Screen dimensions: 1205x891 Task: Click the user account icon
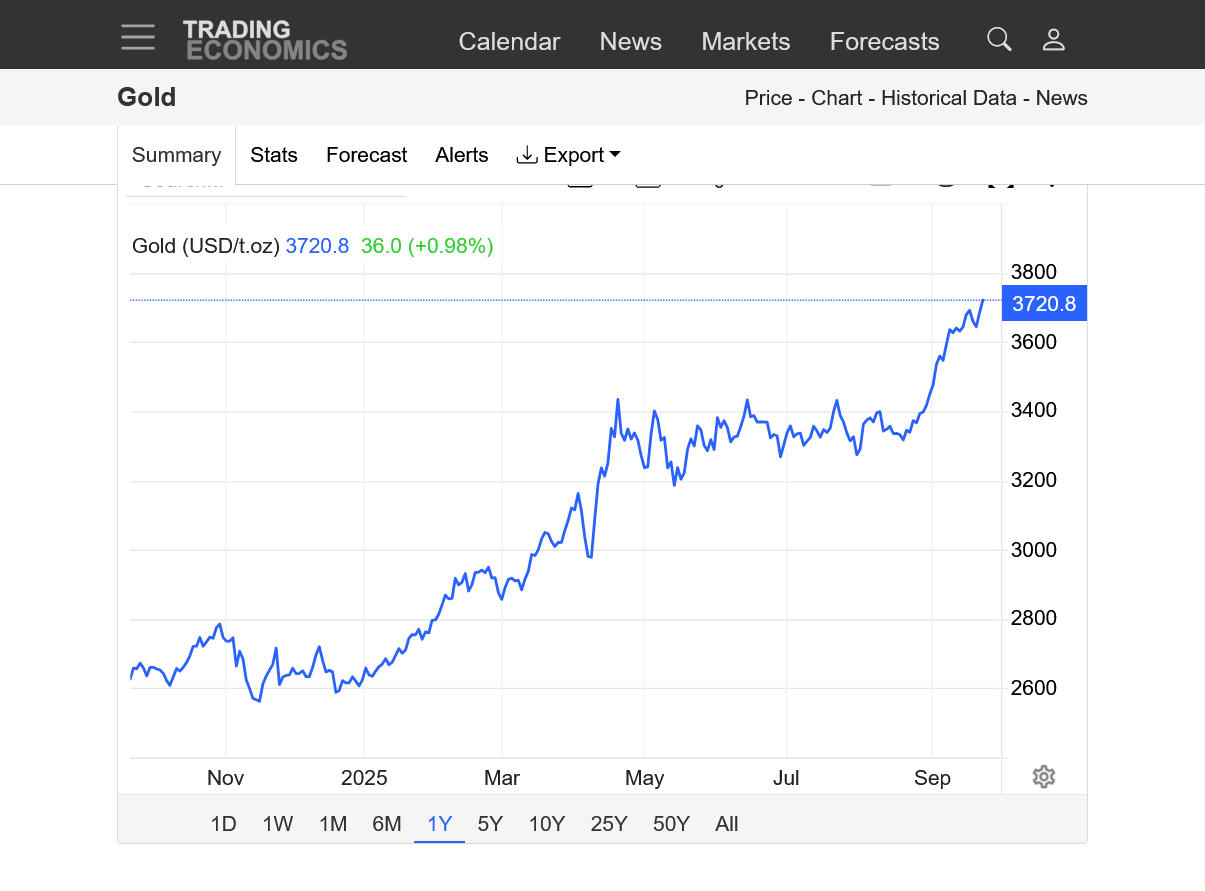point(1053,40)
